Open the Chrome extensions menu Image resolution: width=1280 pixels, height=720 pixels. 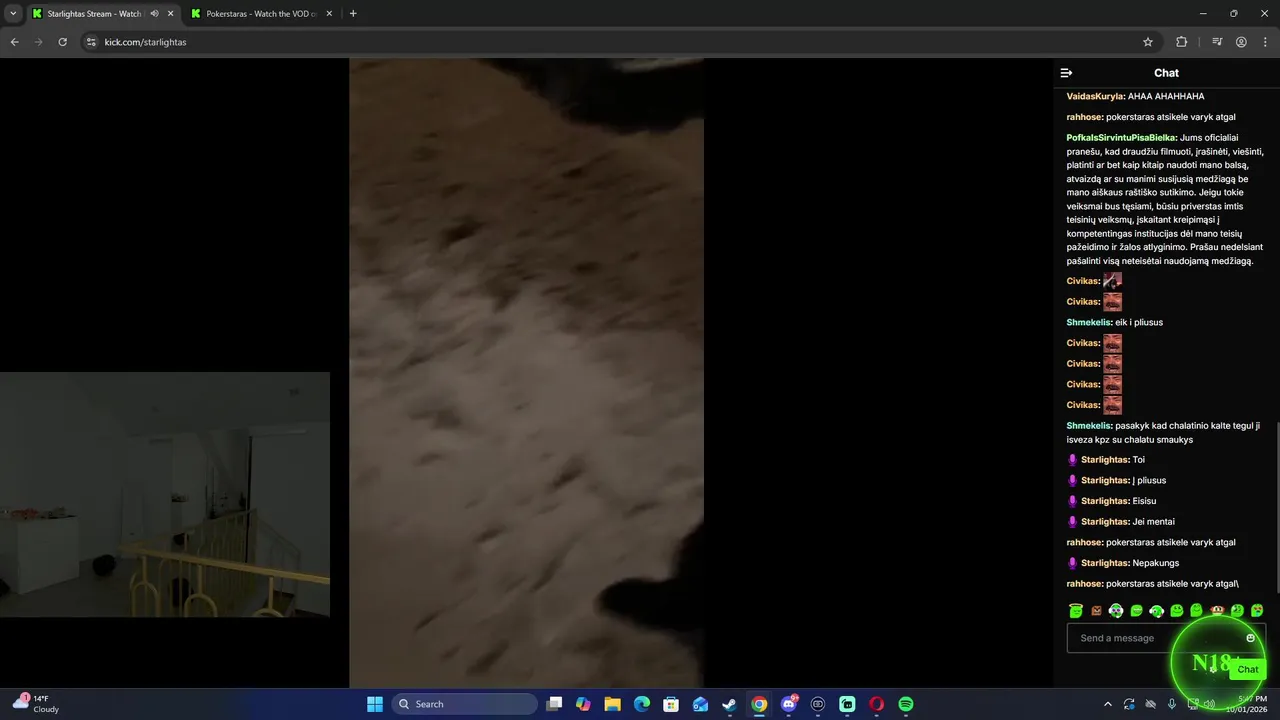(1182, 42)
